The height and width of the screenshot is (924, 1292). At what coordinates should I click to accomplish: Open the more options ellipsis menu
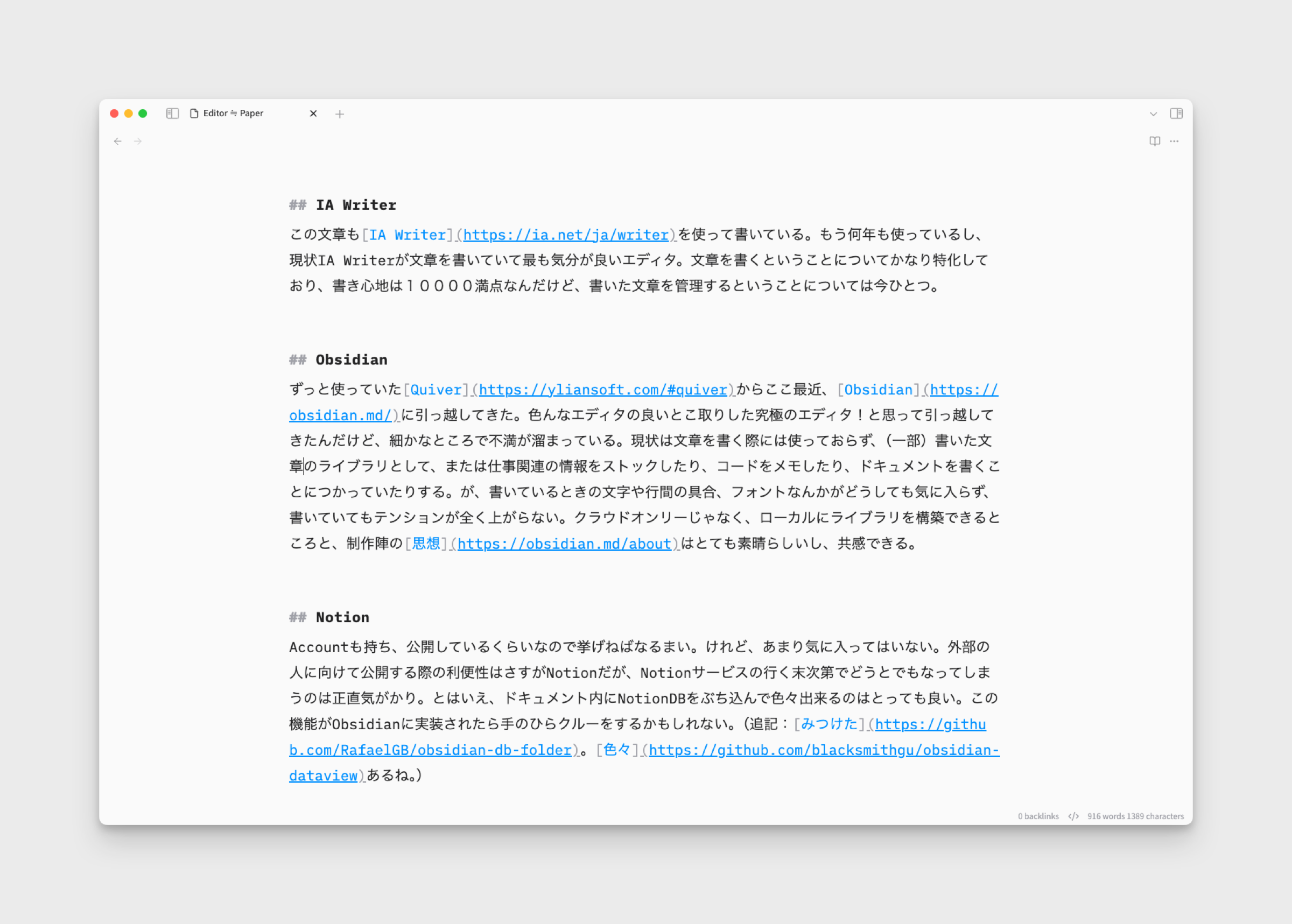pos(1174,141)
